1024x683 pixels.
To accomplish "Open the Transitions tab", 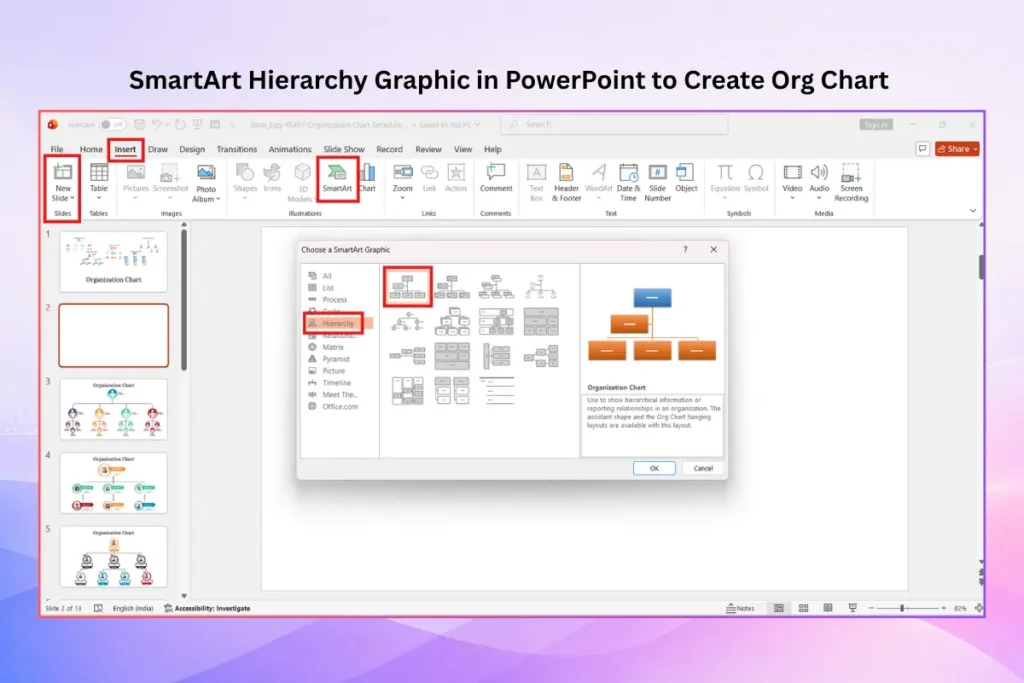I will tap(236, 149).
